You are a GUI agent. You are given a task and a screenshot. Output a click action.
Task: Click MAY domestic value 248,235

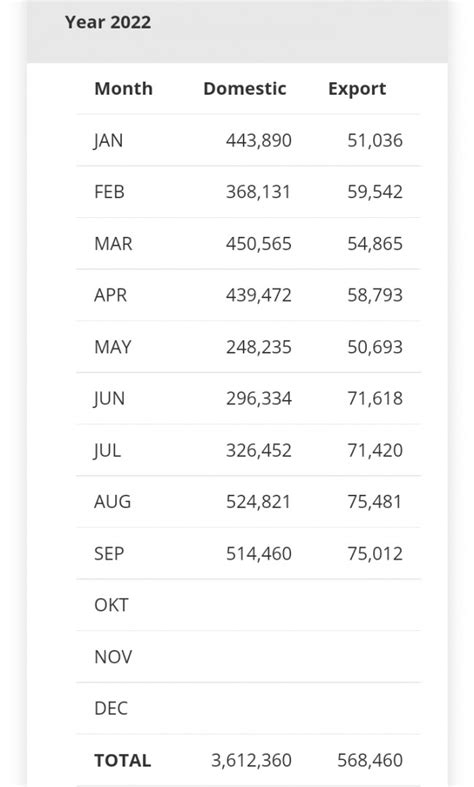coord(259,347)
